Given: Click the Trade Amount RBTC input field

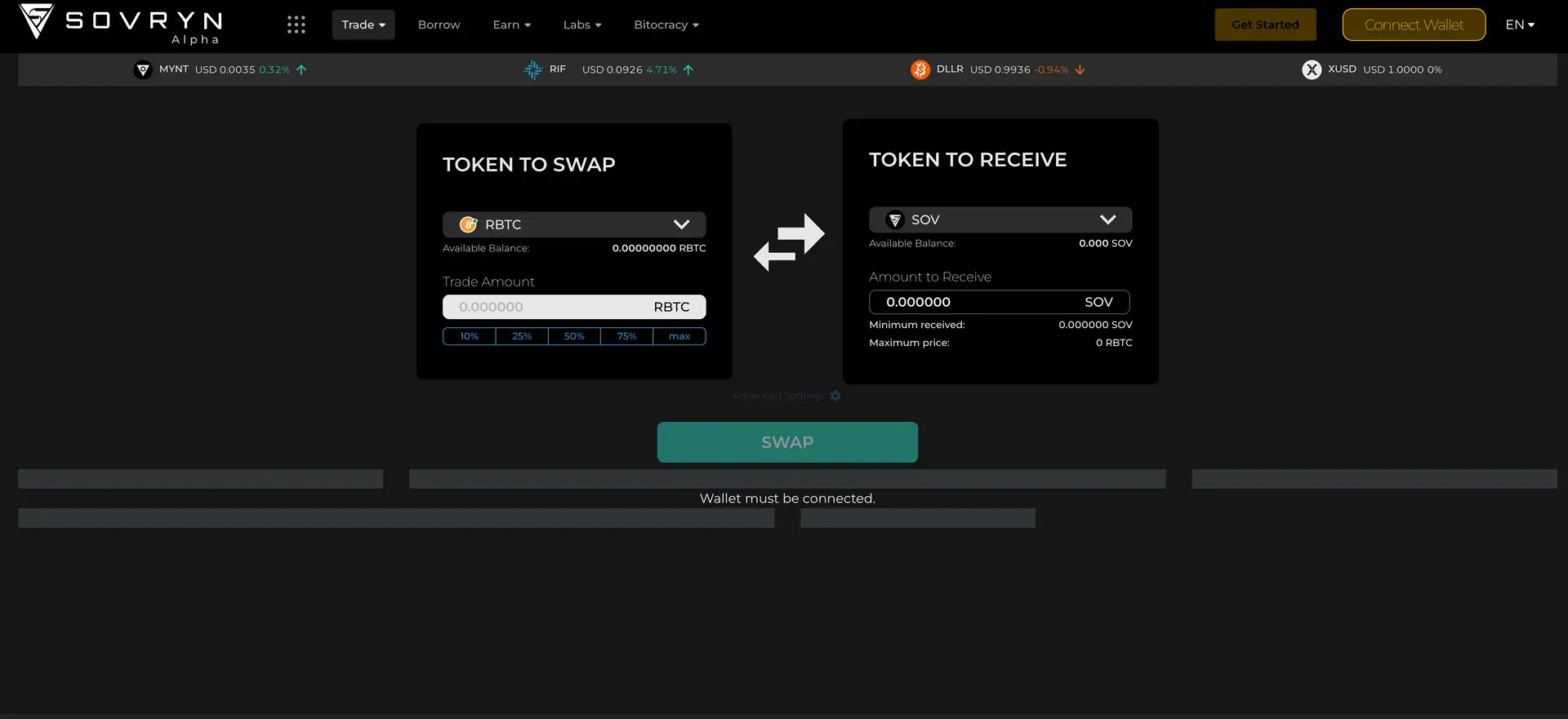Looking at the screenshot, I should click(x=547, y=307).
